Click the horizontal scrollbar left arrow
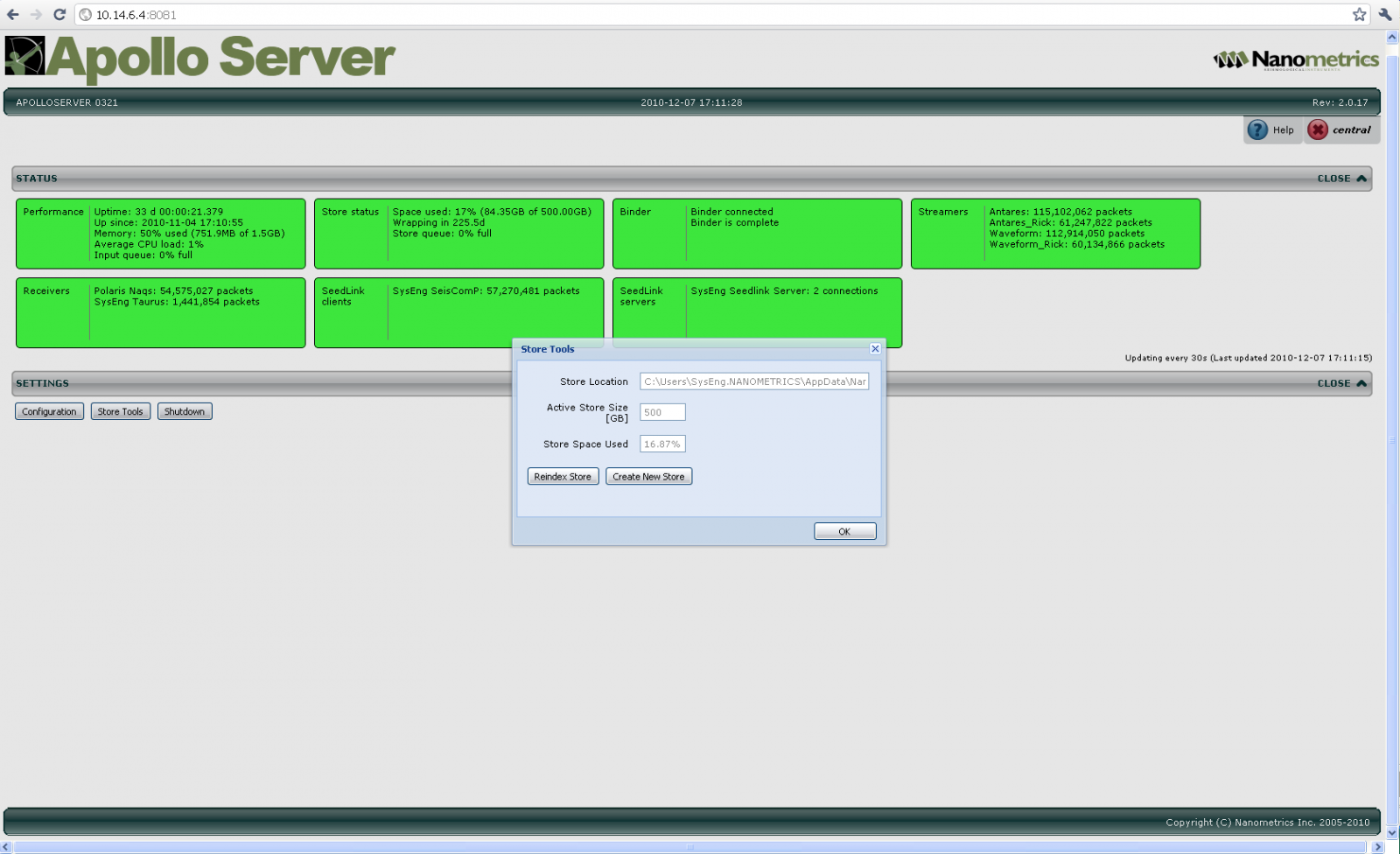Screen dimensions: 1400x854 7,847
